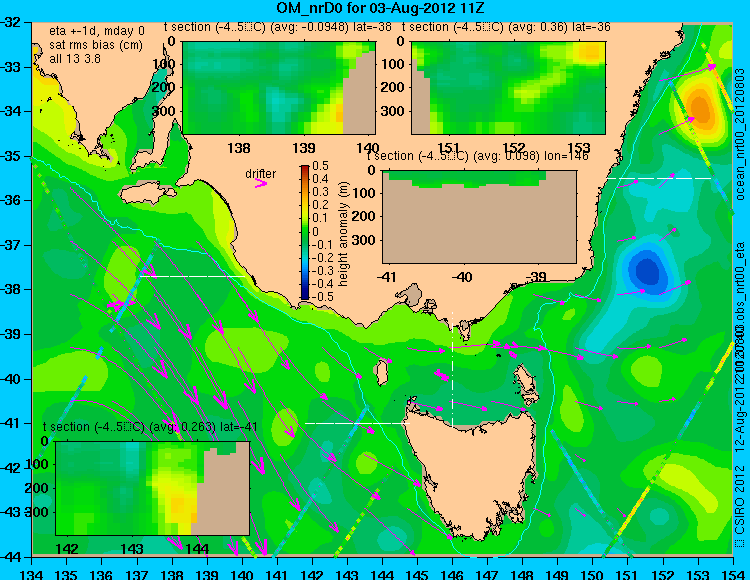Open the lat=-41 temperature section inset
750x580 pixels.
pyautogui.click(x=153, y=488)
